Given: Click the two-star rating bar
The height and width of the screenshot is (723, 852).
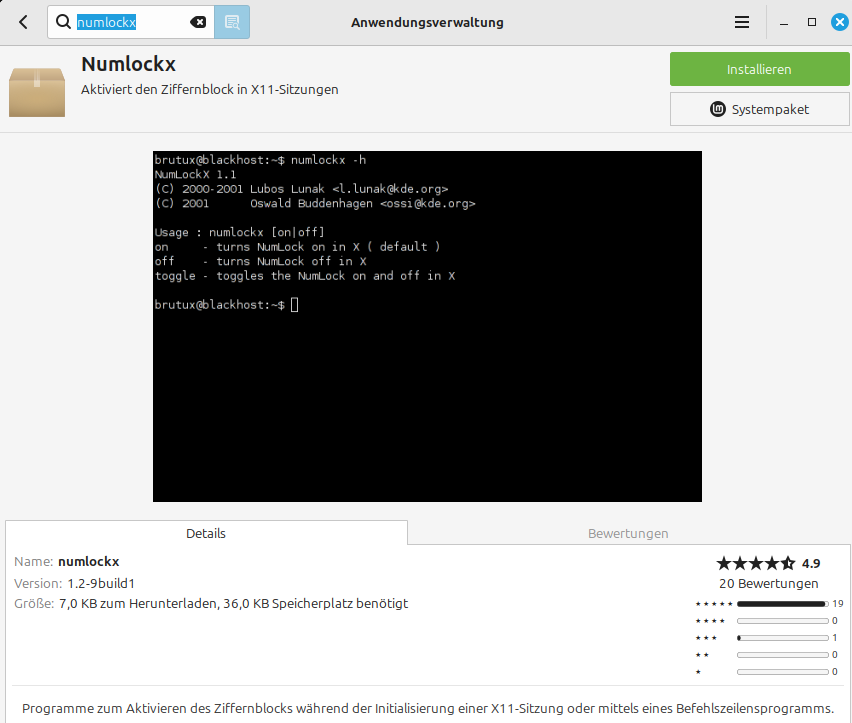Looking at the screenshot, I should coord(782,655).
